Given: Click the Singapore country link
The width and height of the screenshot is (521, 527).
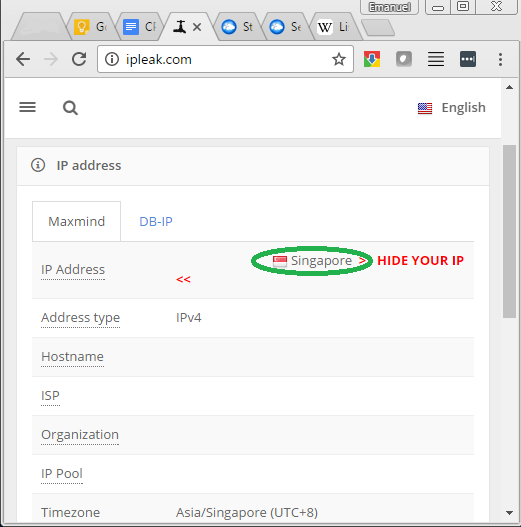Looking at the screenshot, I should click(321, 261).
